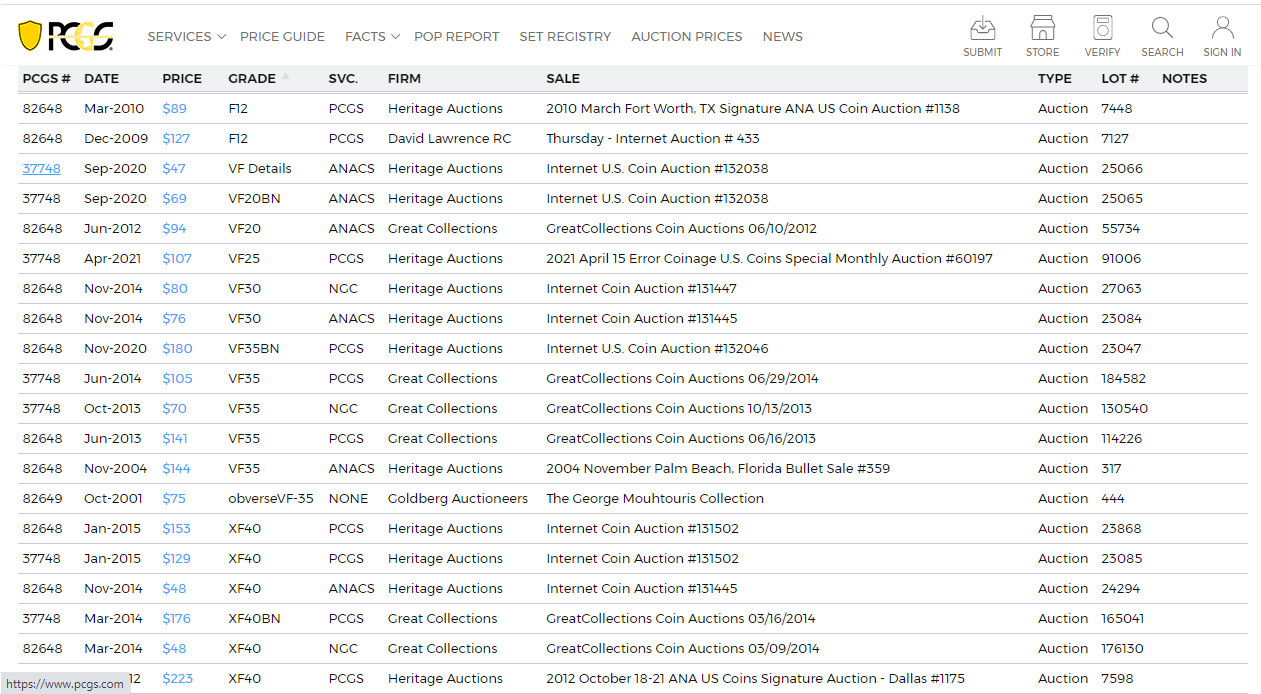
Task: Open the $223 price link
Action: [177, 678]
